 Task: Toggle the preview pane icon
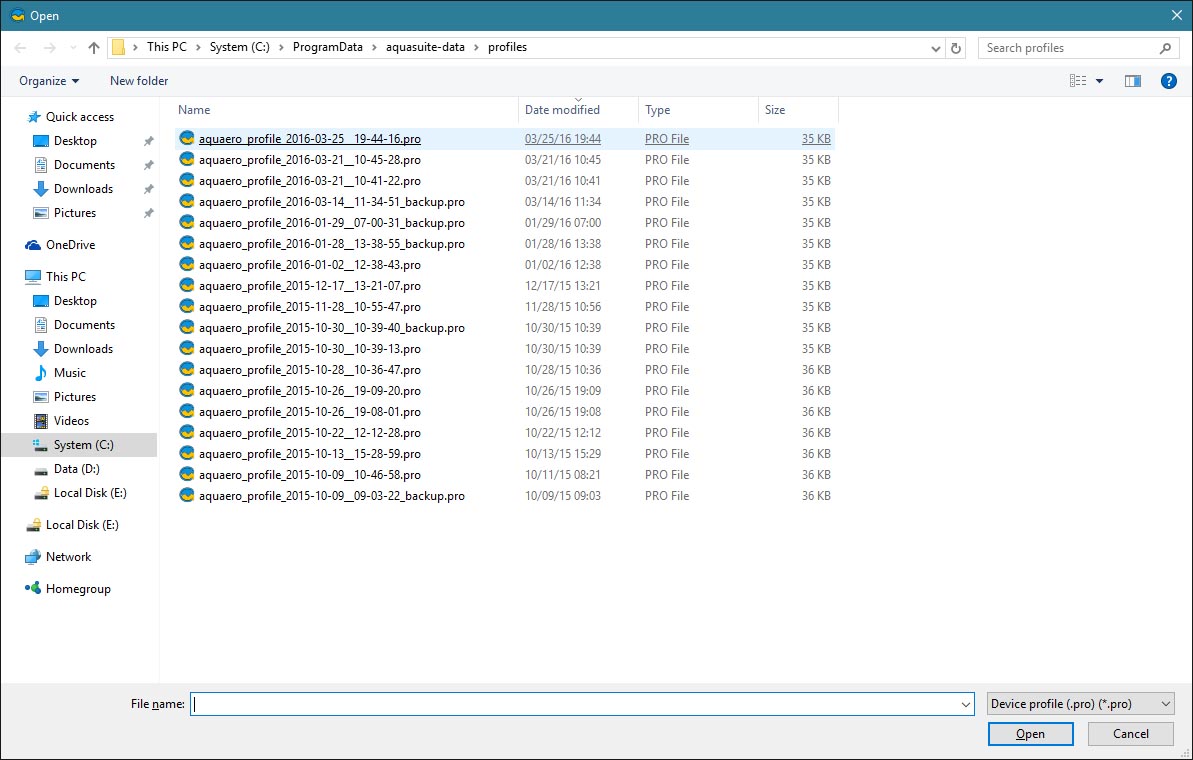pos(1133,81)
